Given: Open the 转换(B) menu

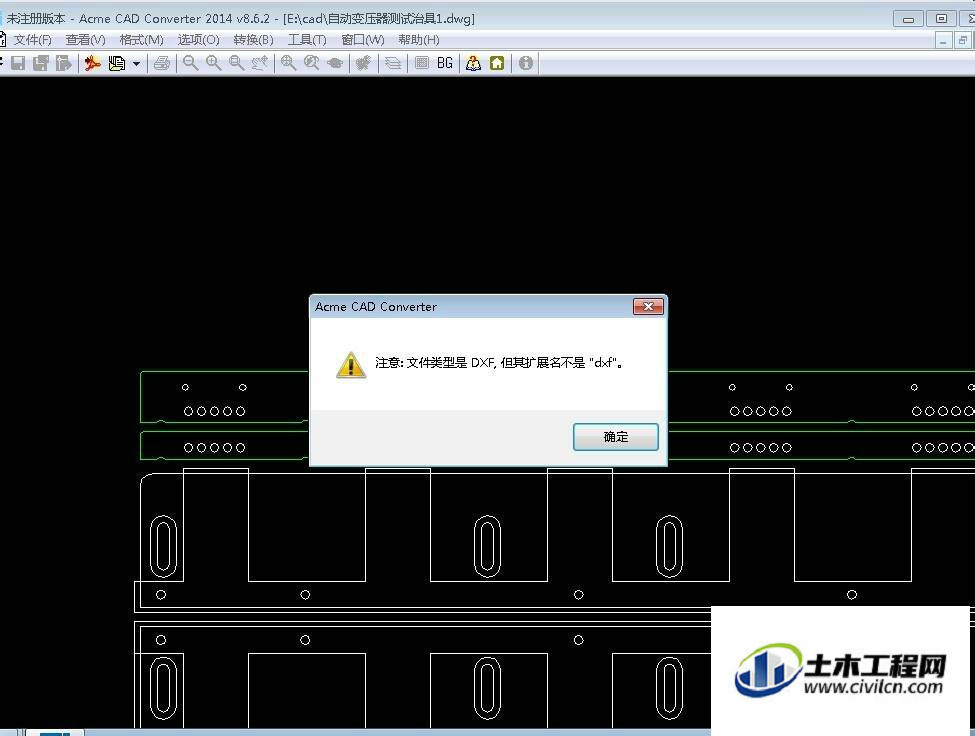Looking at the screenshot, I should tap(253, 40).
